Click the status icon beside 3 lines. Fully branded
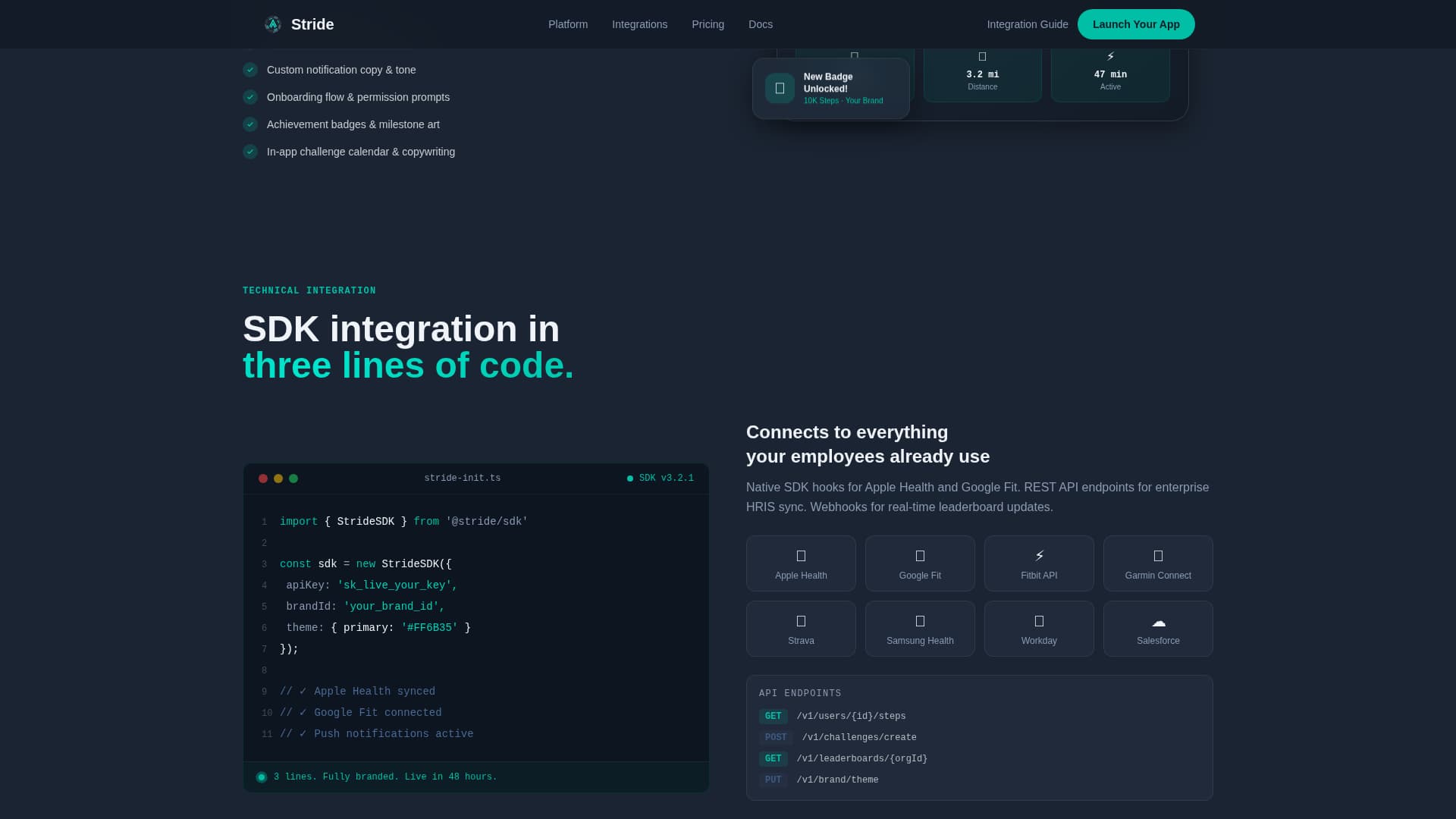1456x819 pixels. tap(262, 777)
